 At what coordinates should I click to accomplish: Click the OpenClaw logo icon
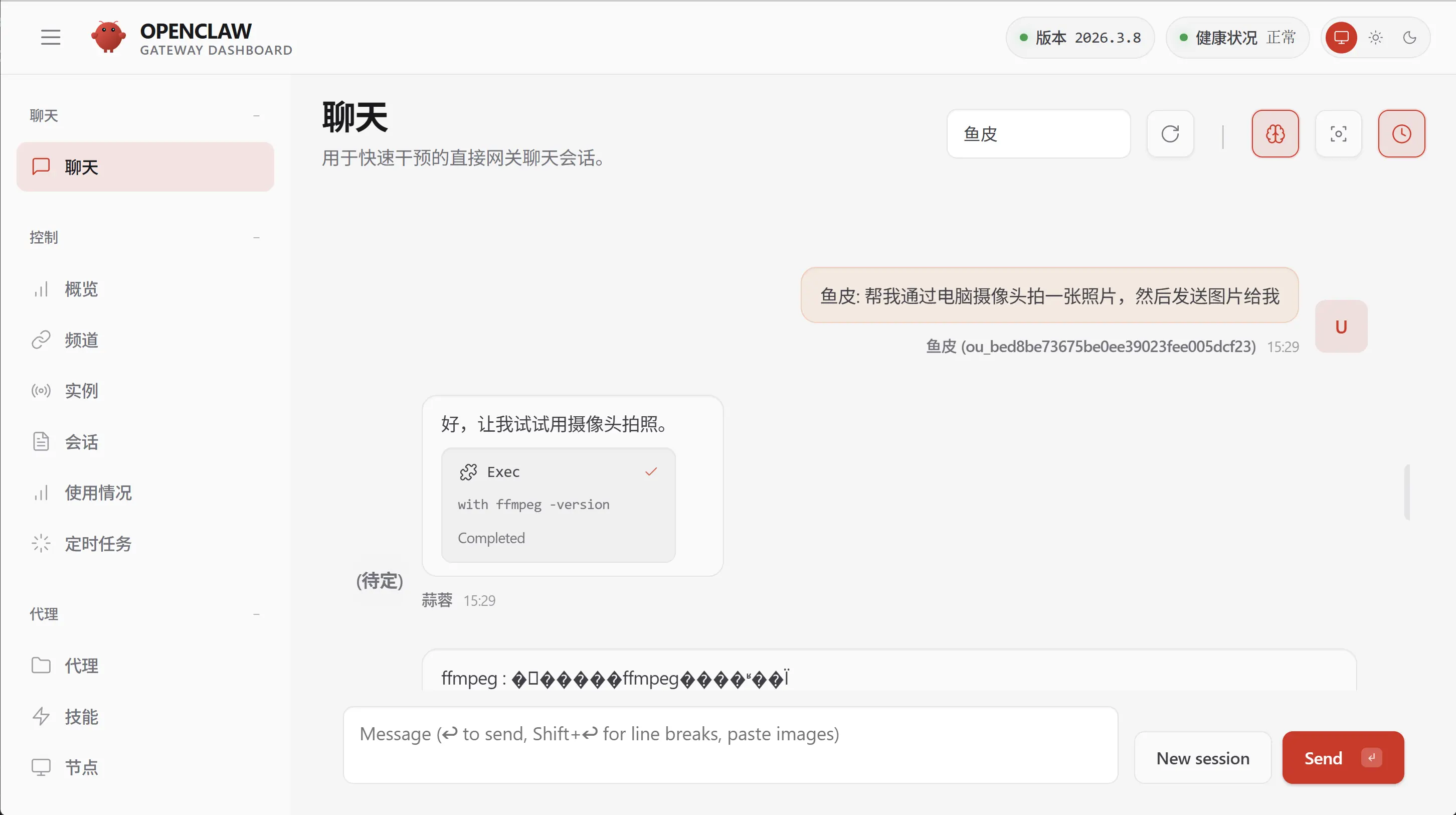point(108,37)
